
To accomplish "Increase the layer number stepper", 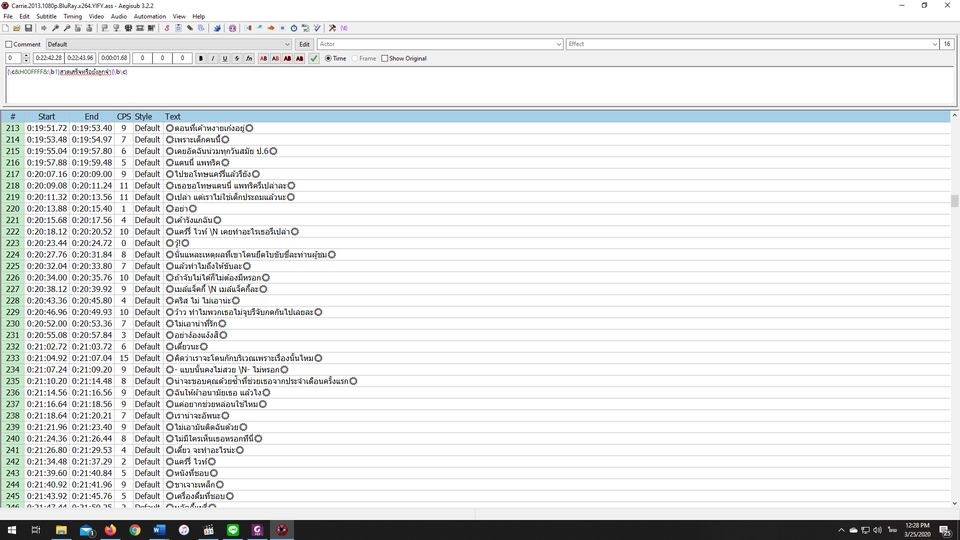I will coord(26,56).
